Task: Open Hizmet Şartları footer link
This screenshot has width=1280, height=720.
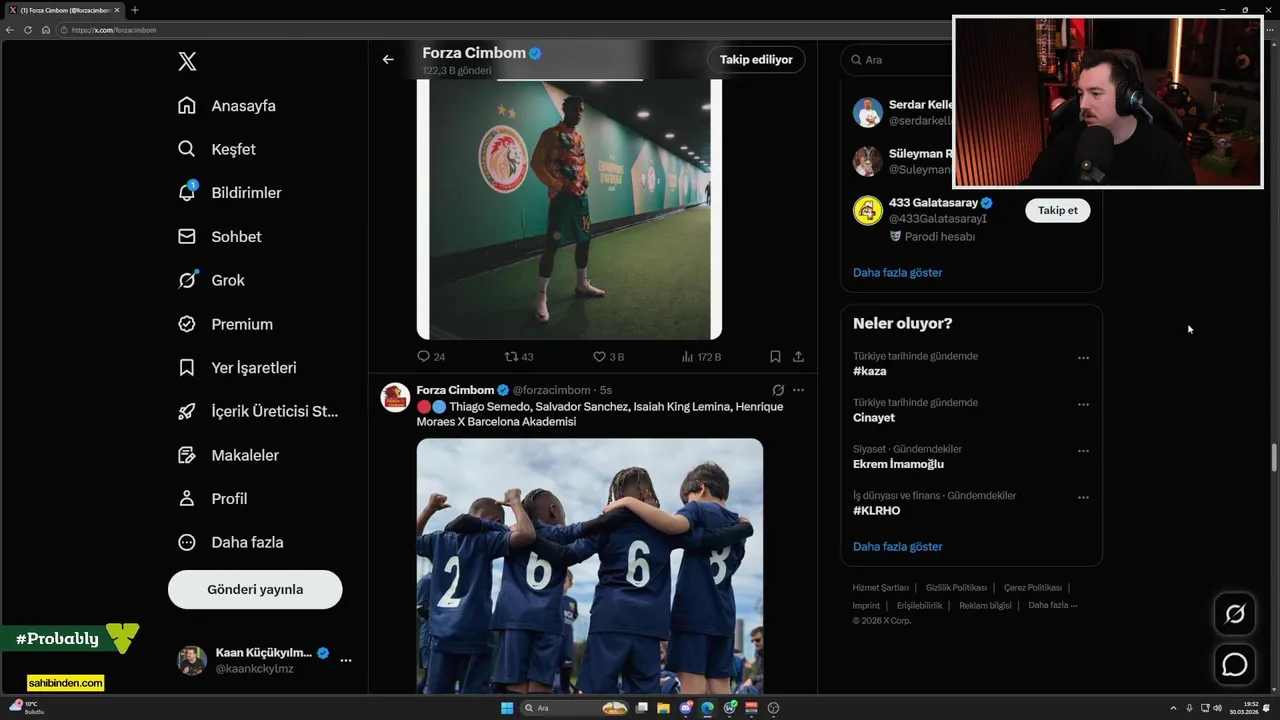Action: [880, 588]
